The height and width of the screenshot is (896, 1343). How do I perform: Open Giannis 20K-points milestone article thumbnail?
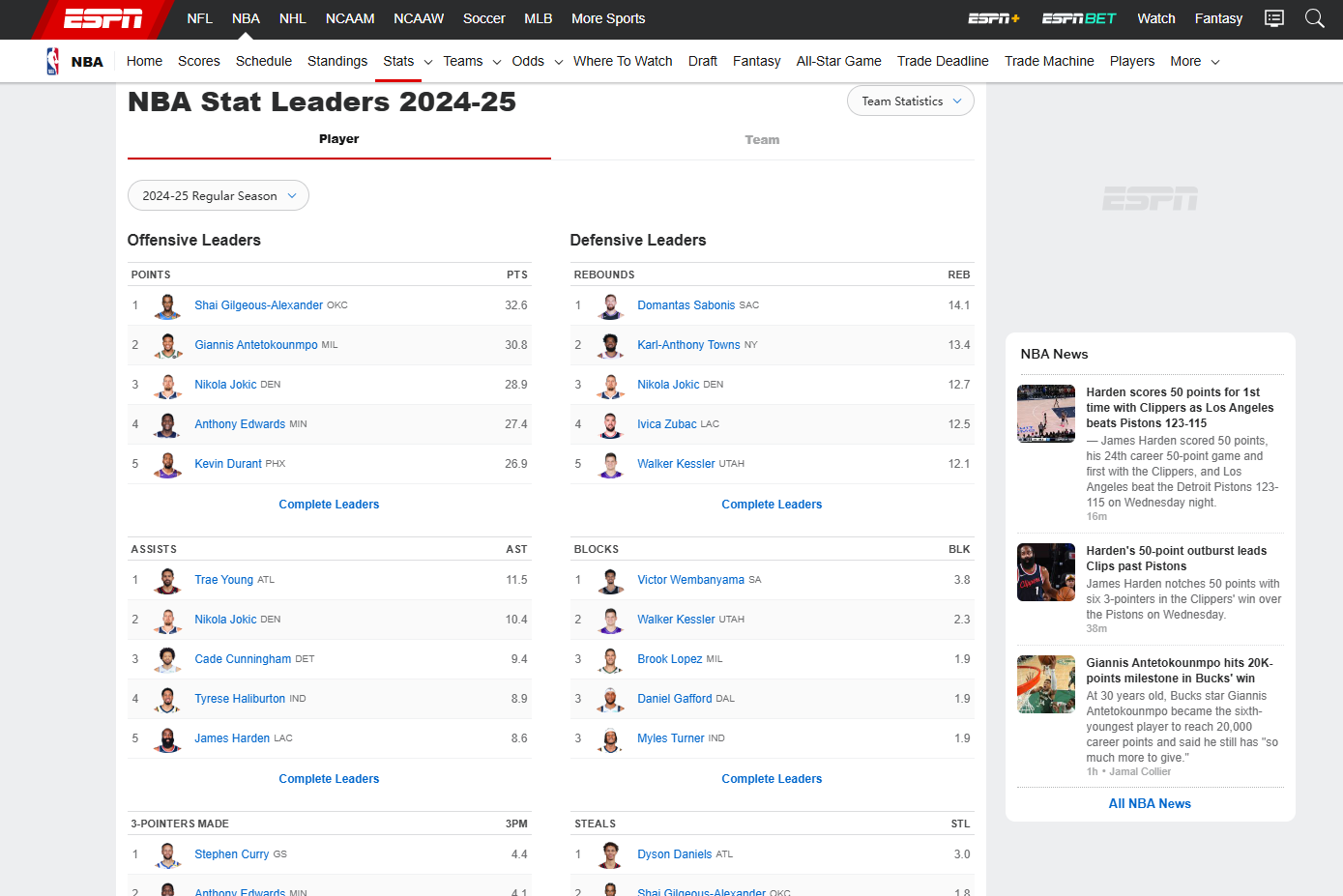point(1046,684)
